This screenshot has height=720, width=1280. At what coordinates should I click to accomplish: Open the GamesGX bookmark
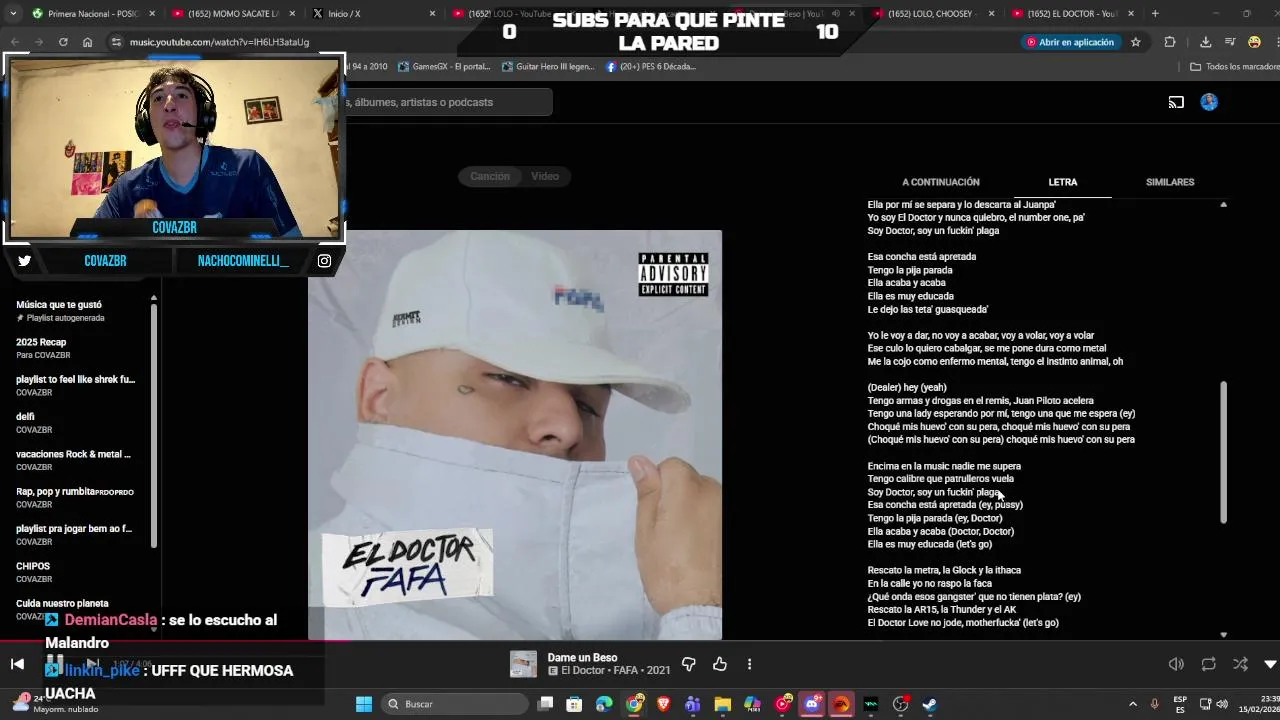pos(444,66)
